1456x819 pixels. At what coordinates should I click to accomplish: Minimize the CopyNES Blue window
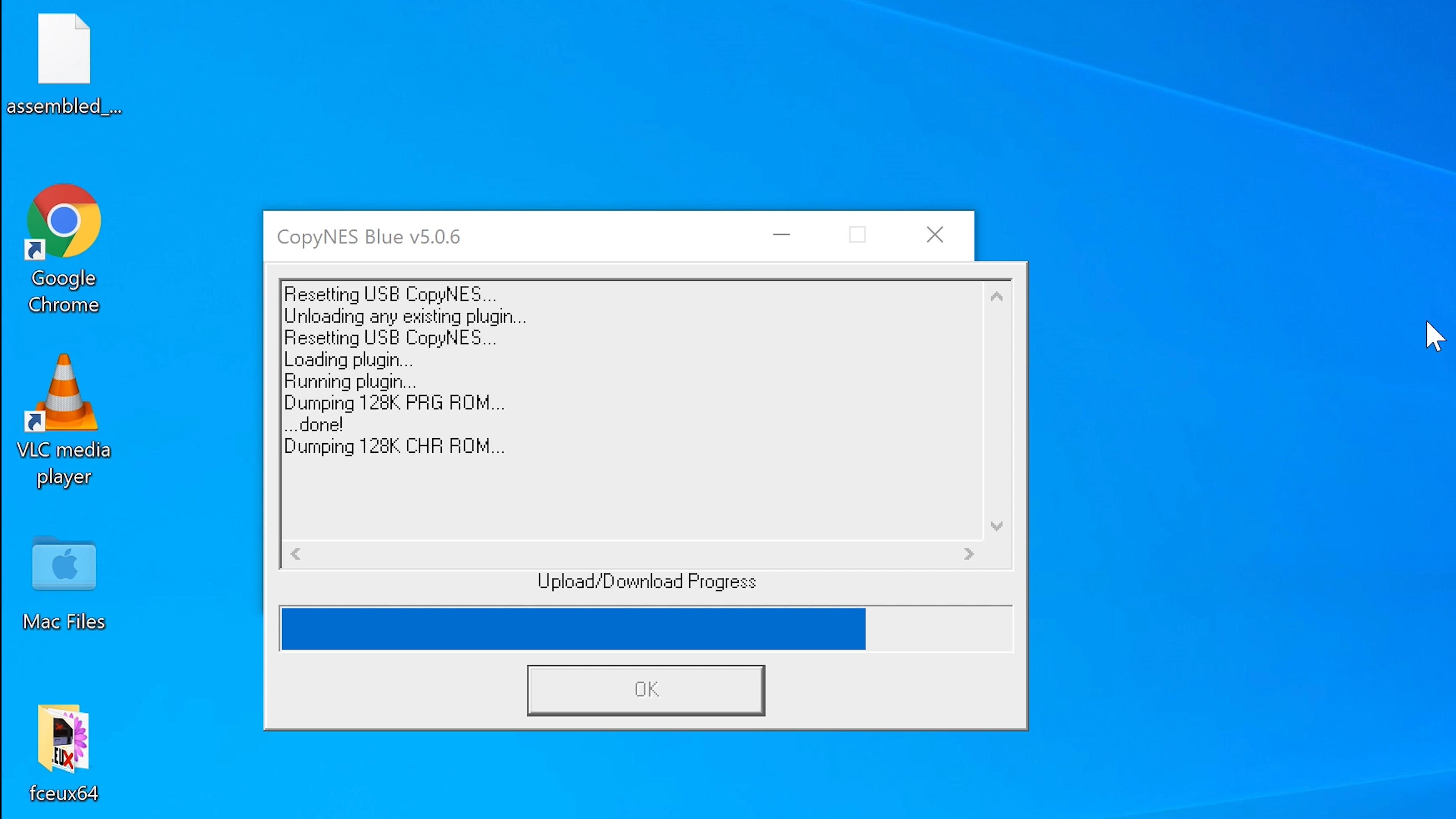click(781, 235)
